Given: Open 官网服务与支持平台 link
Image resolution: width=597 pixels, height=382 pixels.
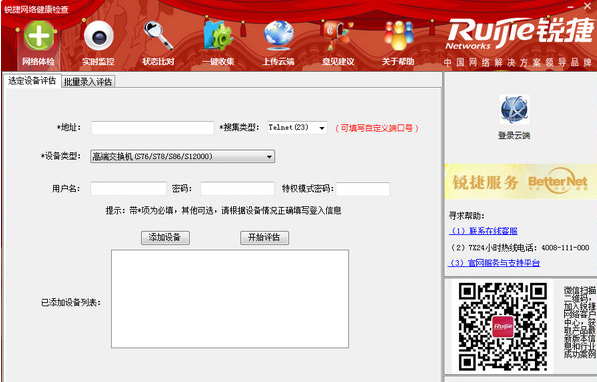Looking at the screenshot, I should tap(495, 263).
